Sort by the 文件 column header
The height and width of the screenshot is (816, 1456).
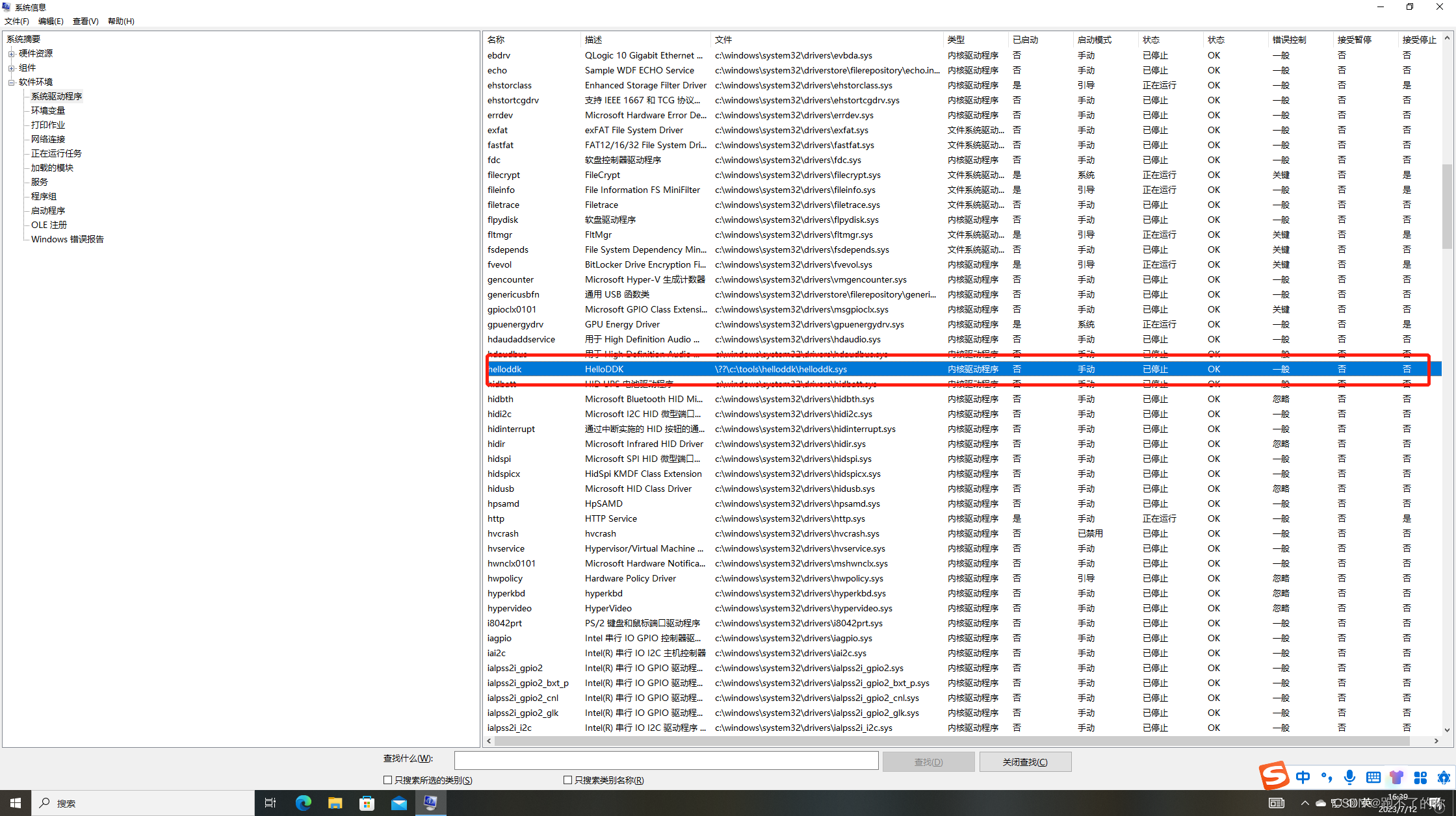coord(826,40)
